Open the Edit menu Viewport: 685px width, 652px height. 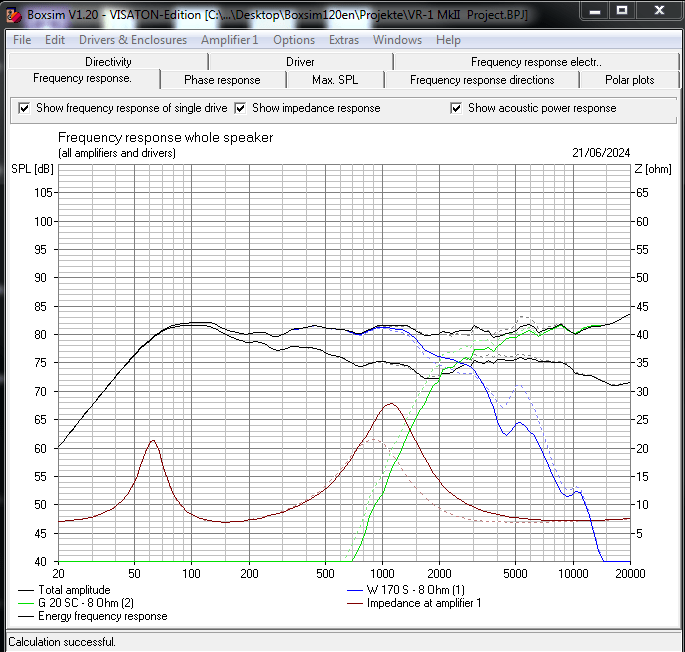tap(55, 40)
